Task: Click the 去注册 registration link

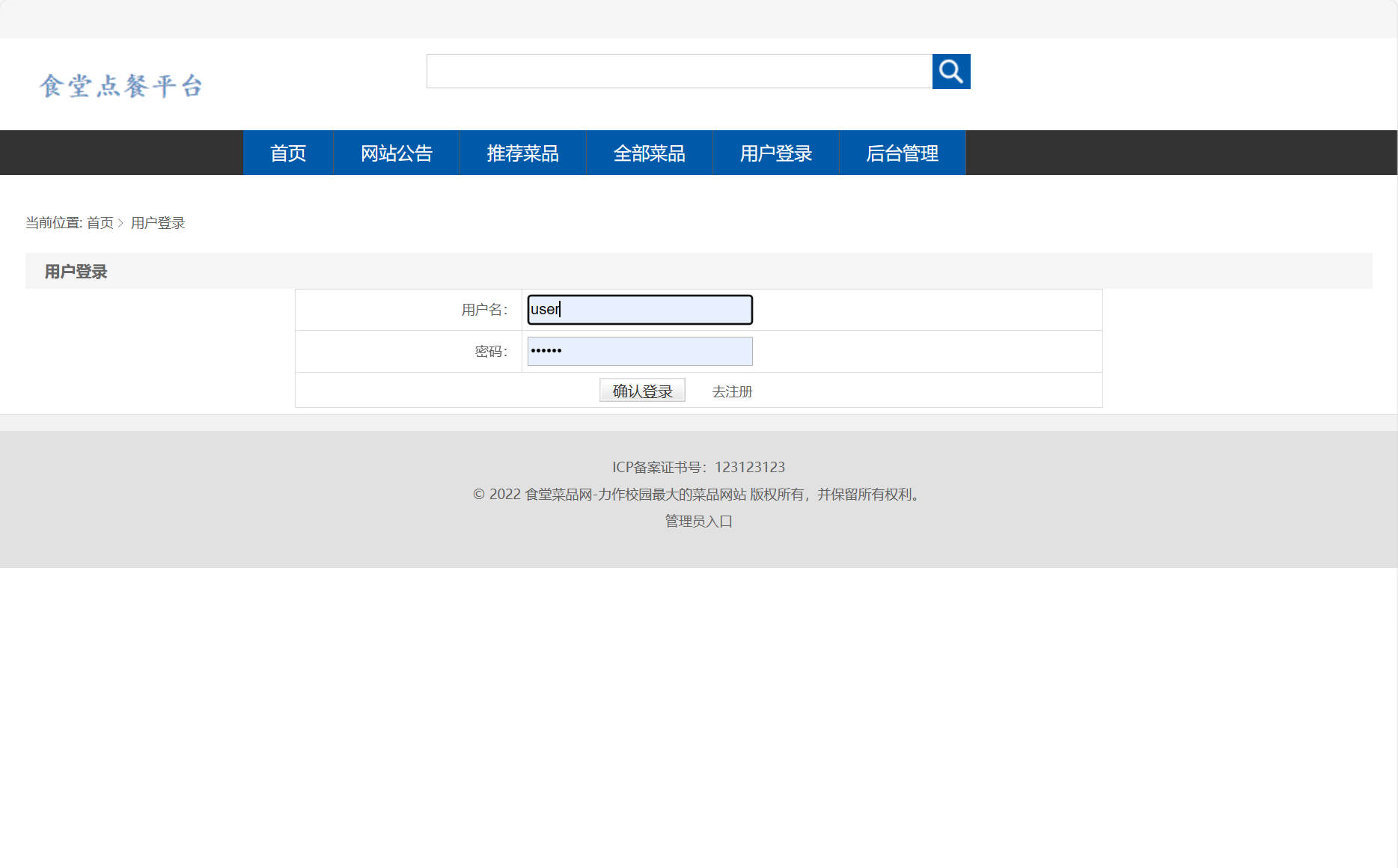Action: [x=732, y=391]
